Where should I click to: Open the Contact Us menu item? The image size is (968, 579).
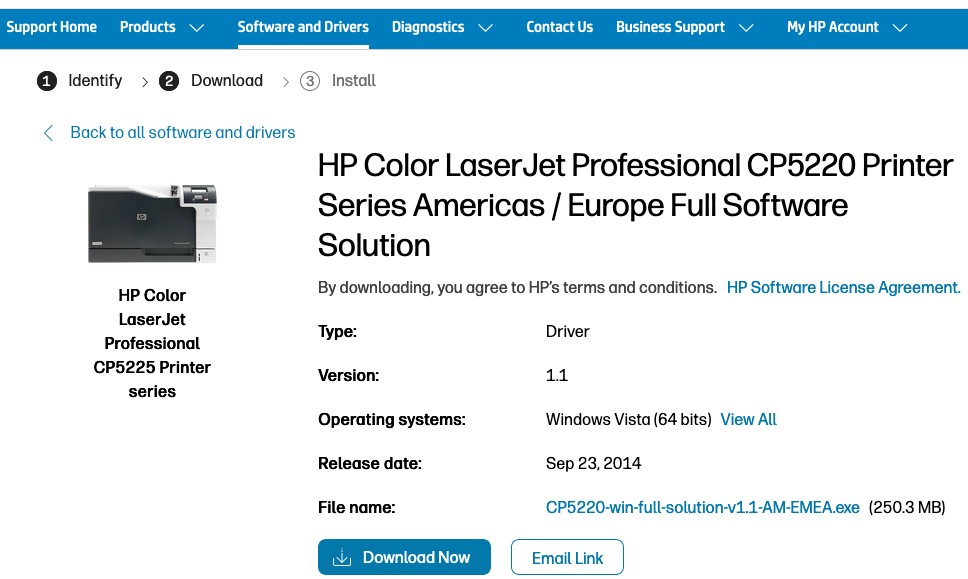[559, 27]
